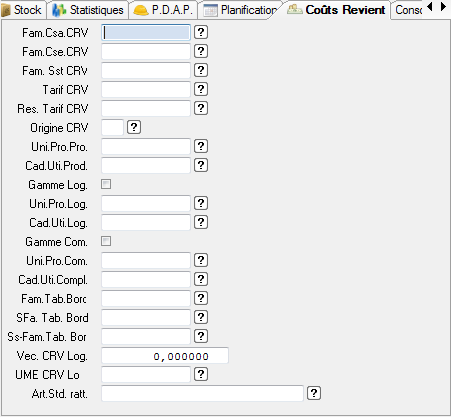
Task: Click the Cad.Uti.Prod. text field
Action: coord(146,165)
